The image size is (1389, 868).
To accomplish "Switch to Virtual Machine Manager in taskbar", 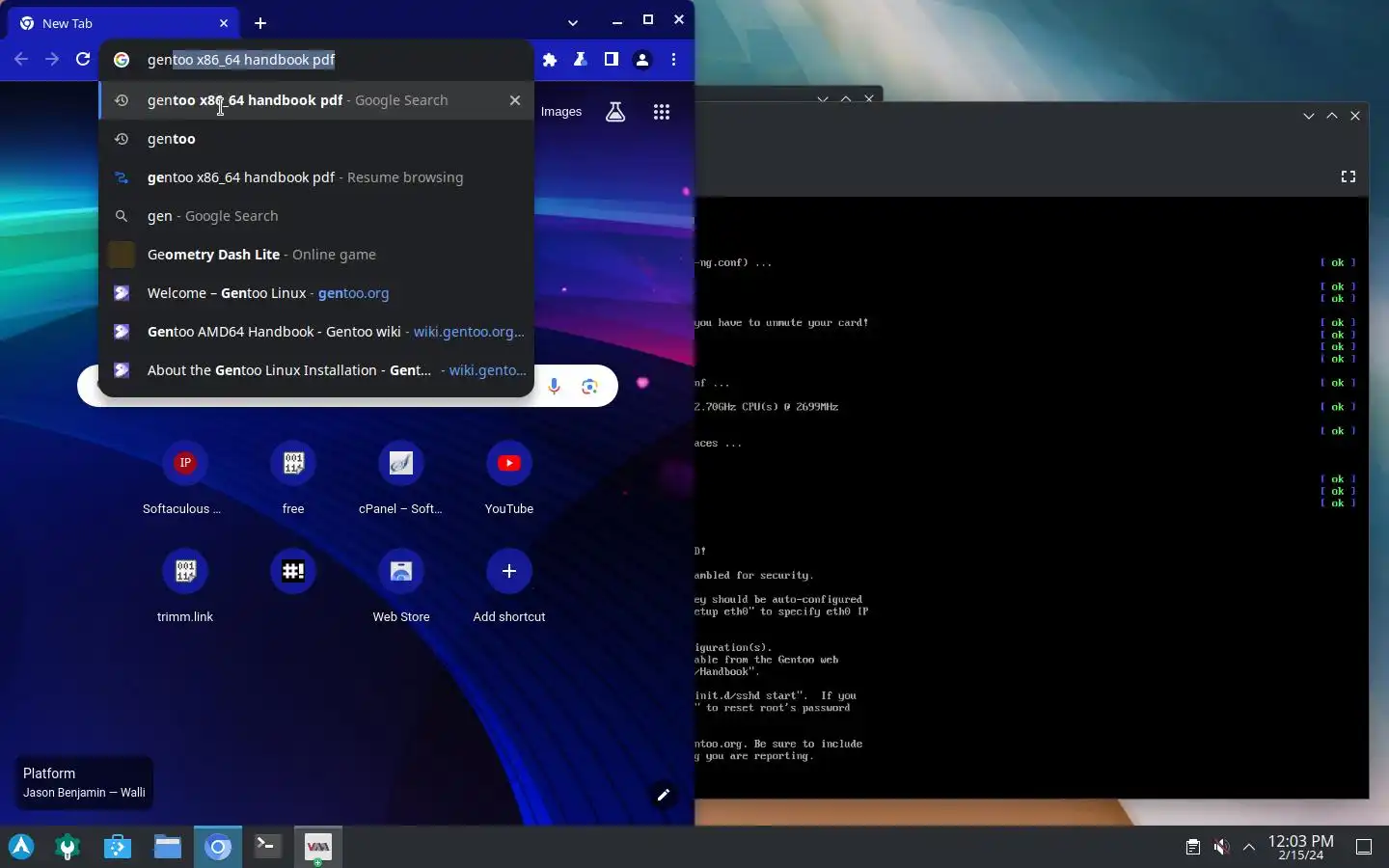I will (318, 847).
